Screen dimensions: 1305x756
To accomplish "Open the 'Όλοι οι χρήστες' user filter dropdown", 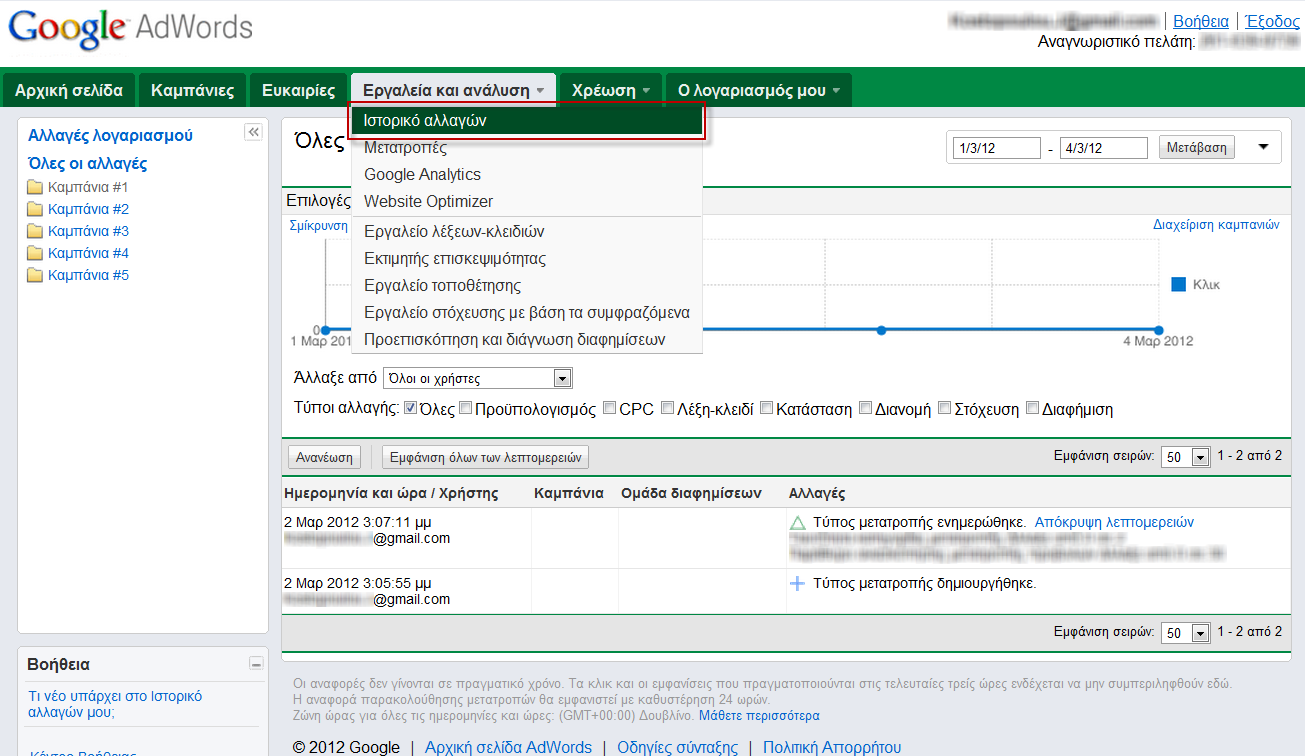I will click(478, 379).
